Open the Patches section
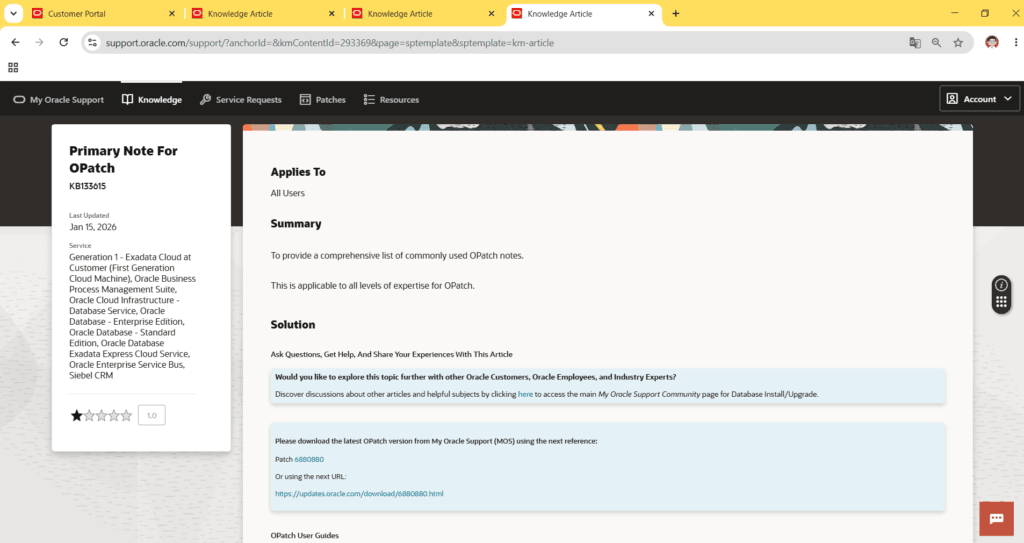Viewport: 1024px width, 543px height. 323,99
